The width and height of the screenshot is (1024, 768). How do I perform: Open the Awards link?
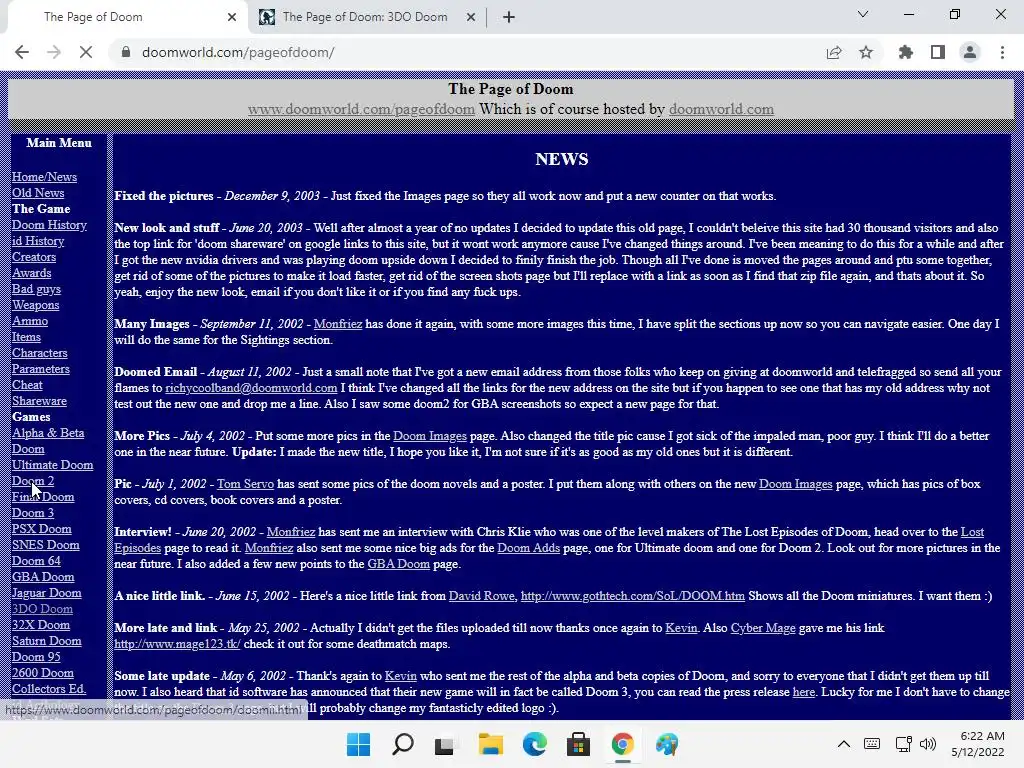[31, 273]
